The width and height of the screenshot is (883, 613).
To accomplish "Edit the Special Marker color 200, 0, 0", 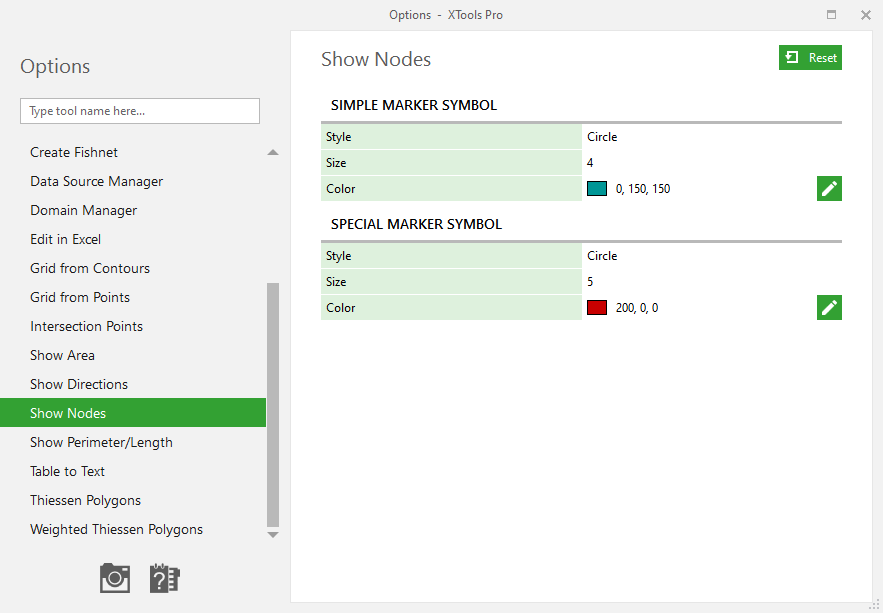I will [829, 307].
